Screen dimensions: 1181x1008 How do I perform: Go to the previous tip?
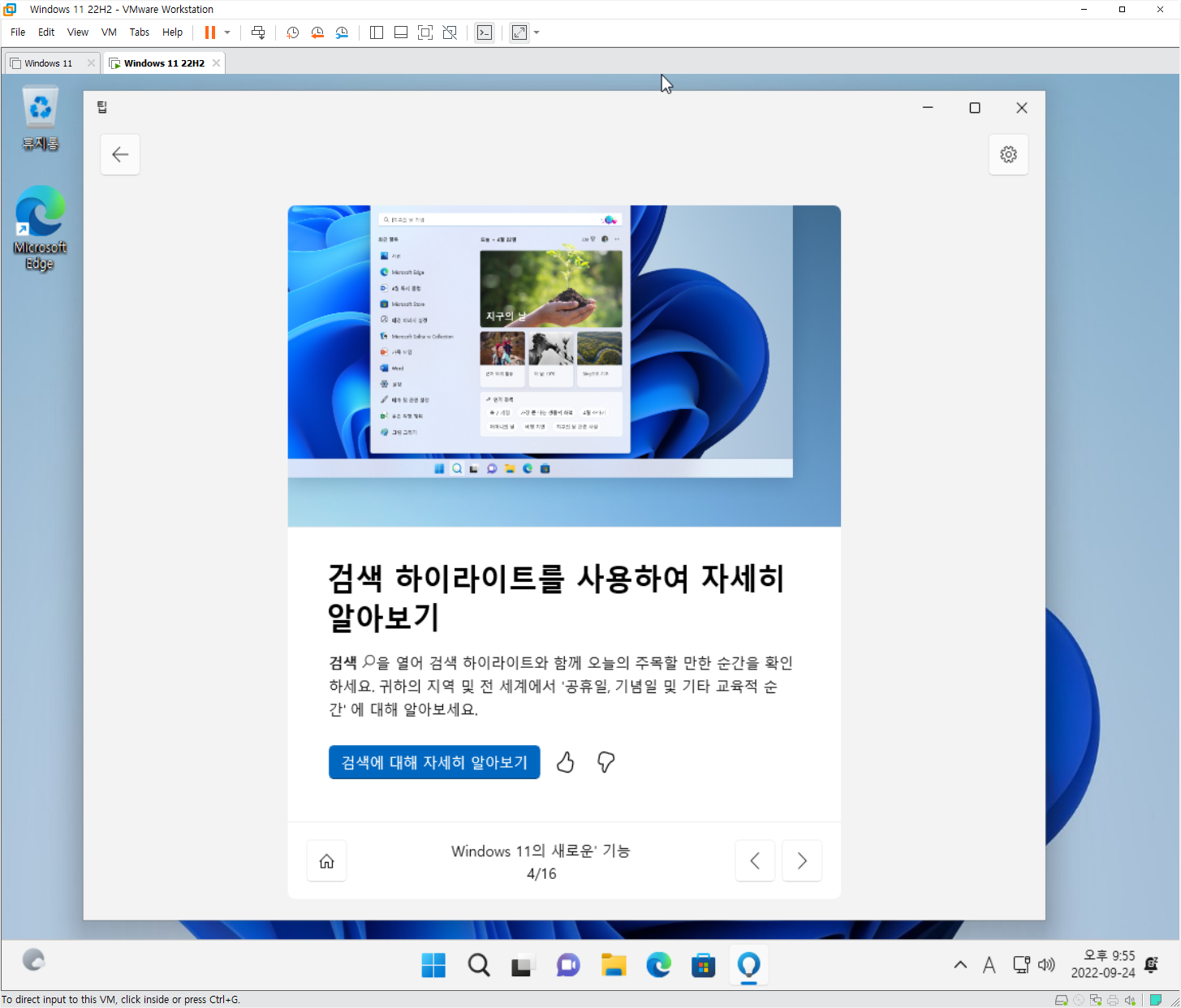[x=755, y=861]
